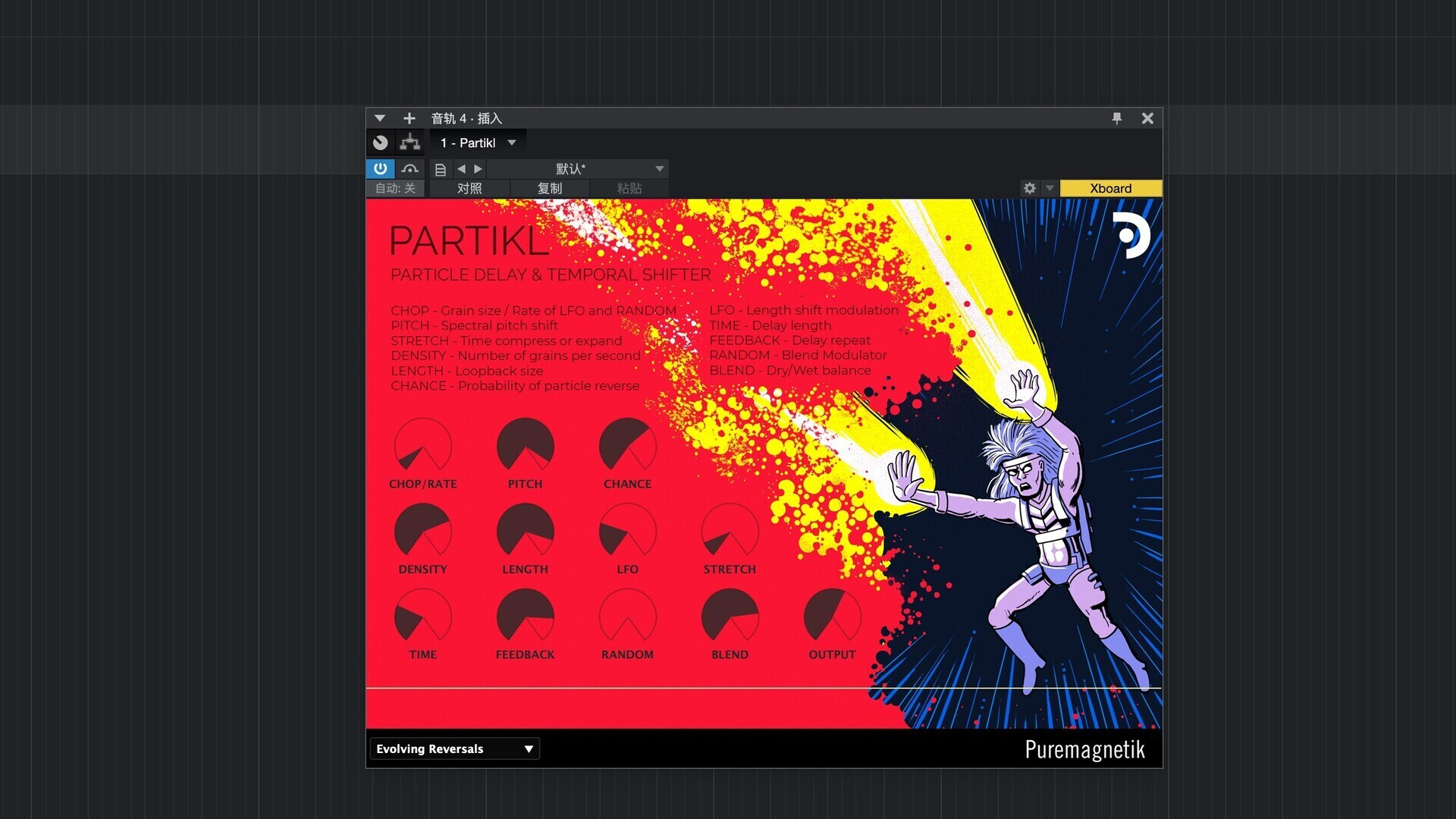
Task: Open the plugin window menu triangle
Action: tap(380, 118)
